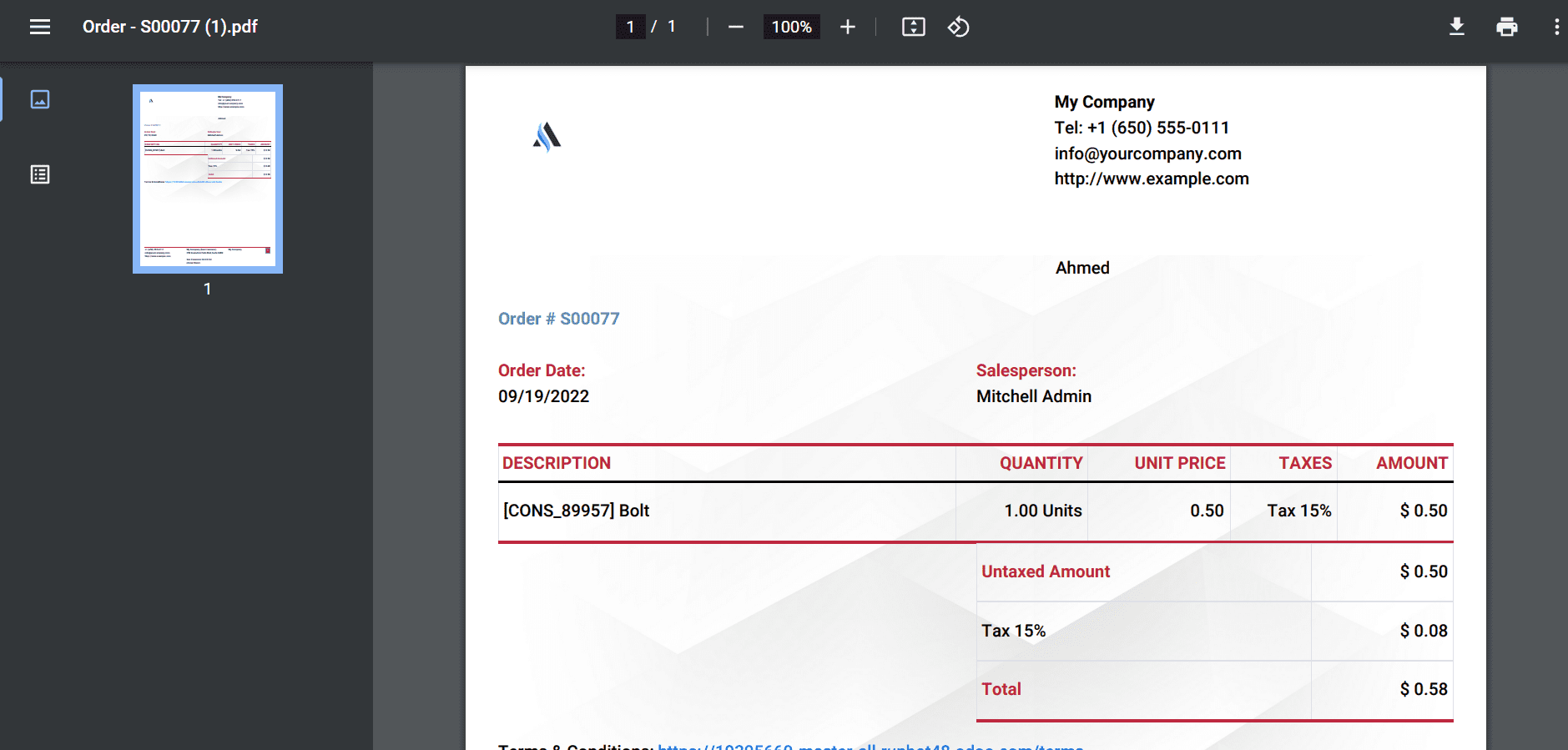This screenshot has width=1568, height=750.
Task: Click the info@yourcompany.com email text
Action: [1147, 154]
